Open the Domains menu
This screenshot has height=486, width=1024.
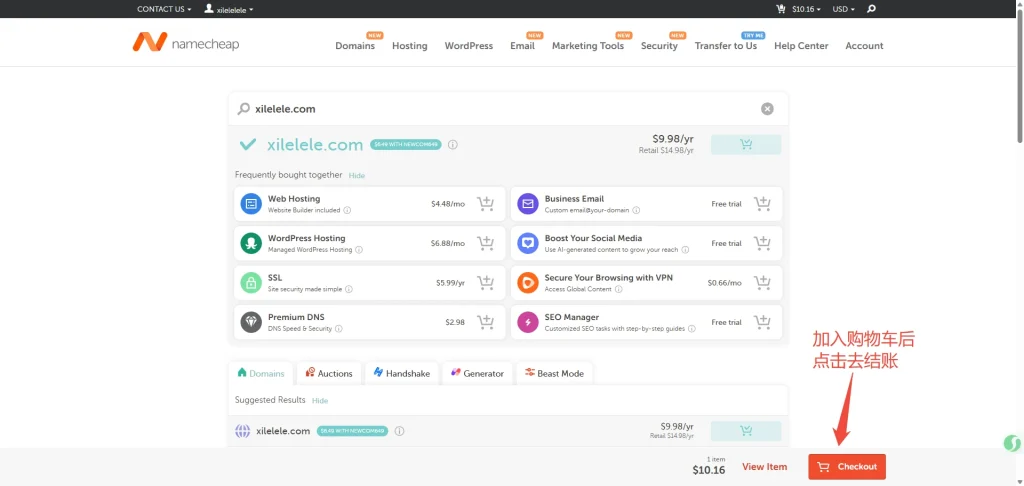coord(355,46)
